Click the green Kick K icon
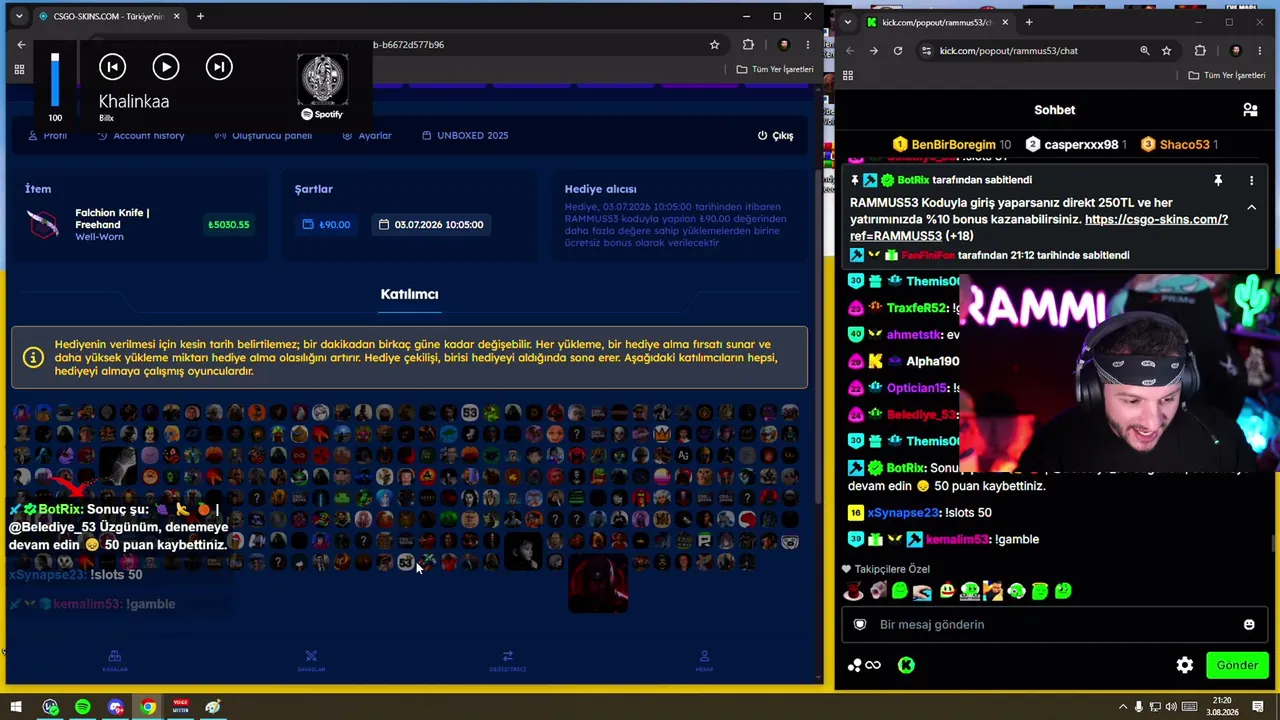Screen dimensions: 1280x720 pos(906,665)
